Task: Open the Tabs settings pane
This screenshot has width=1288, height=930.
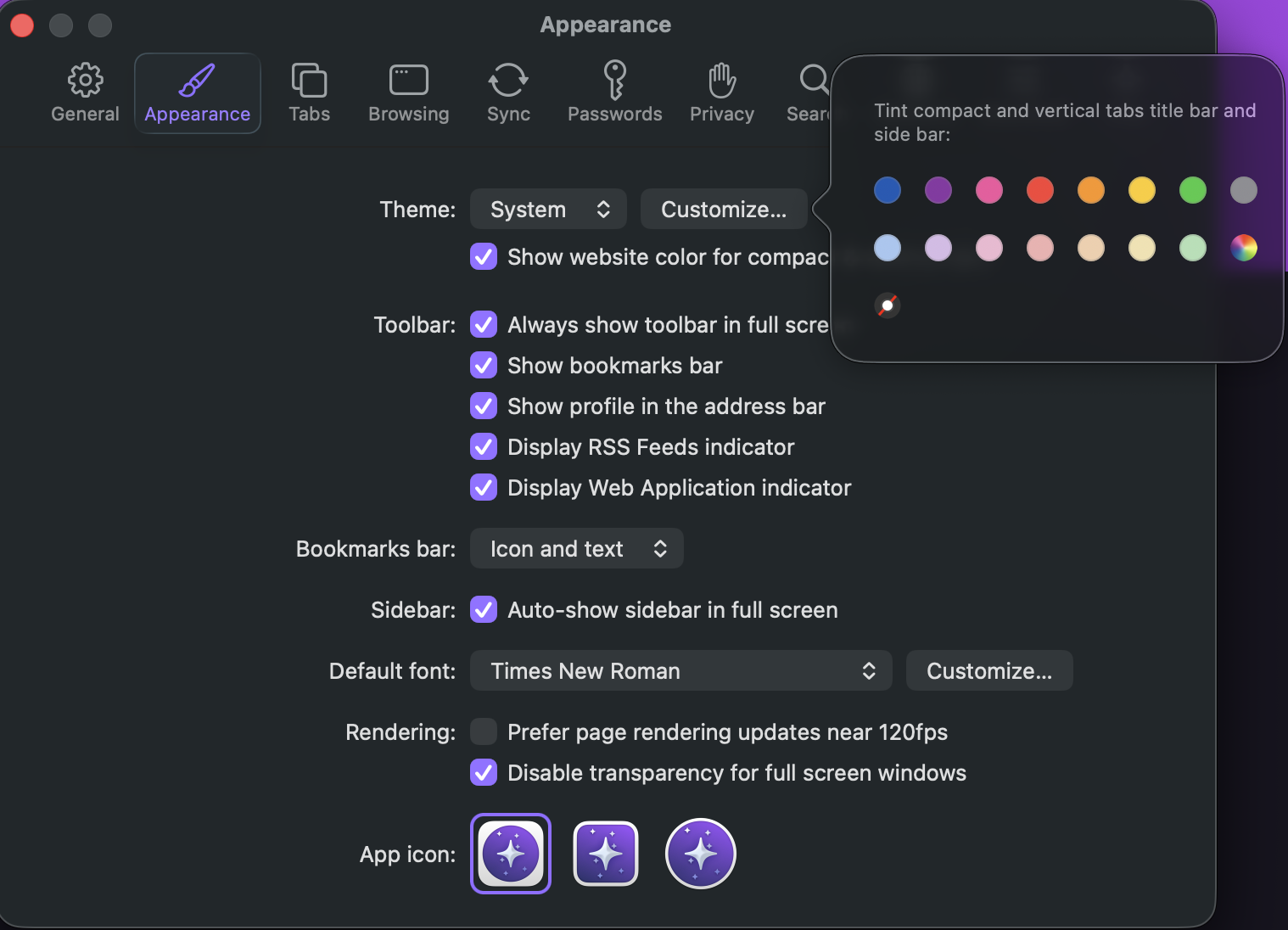Action: (x=309, y=93)
